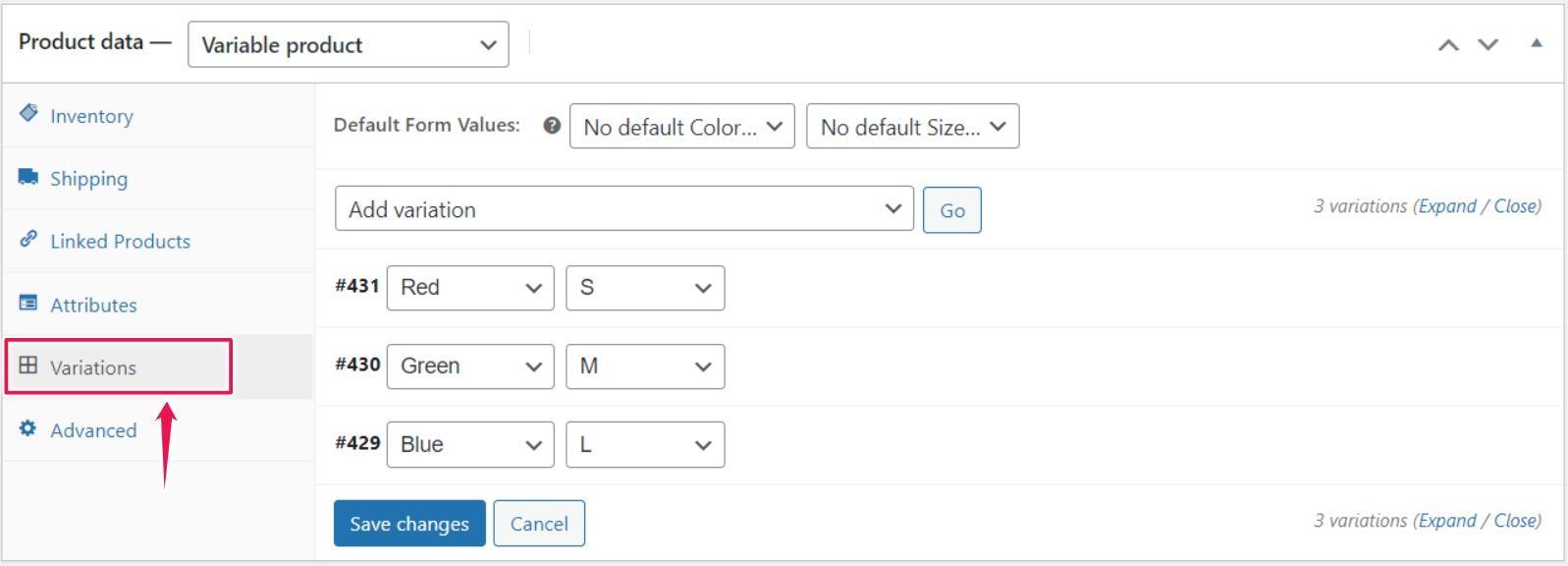
Task: Click the Inventory tag icon
Action: [x=28, y=113]
